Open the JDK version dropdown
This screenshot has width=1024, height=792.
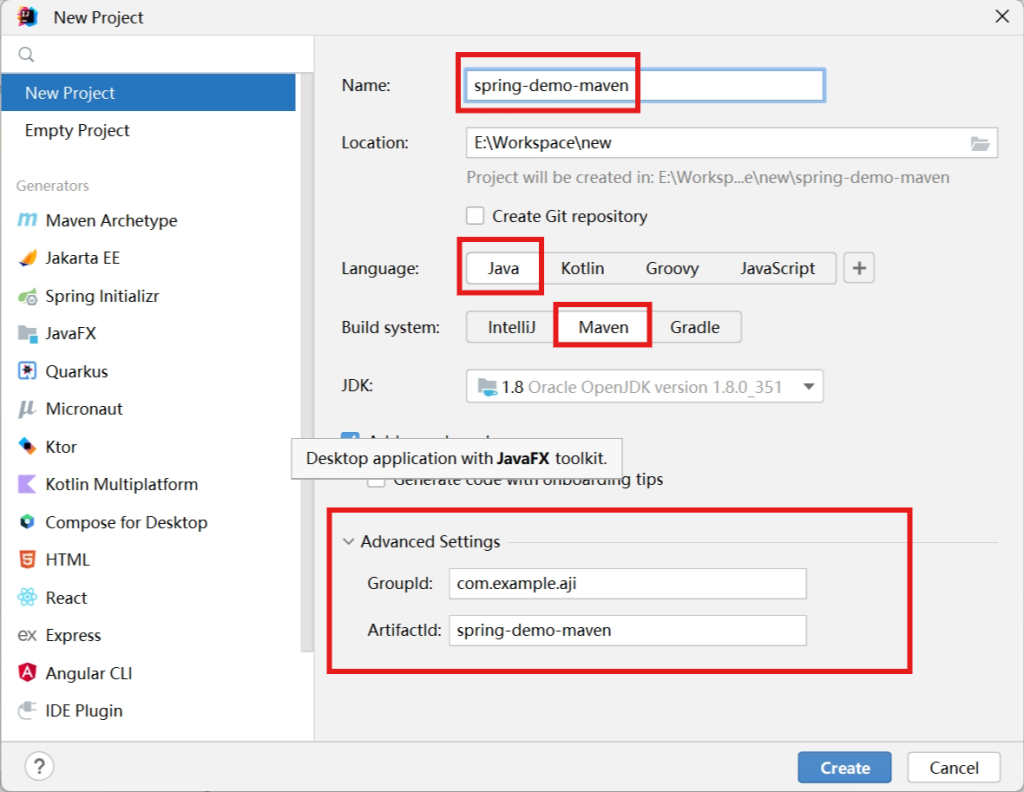point(645,387)
